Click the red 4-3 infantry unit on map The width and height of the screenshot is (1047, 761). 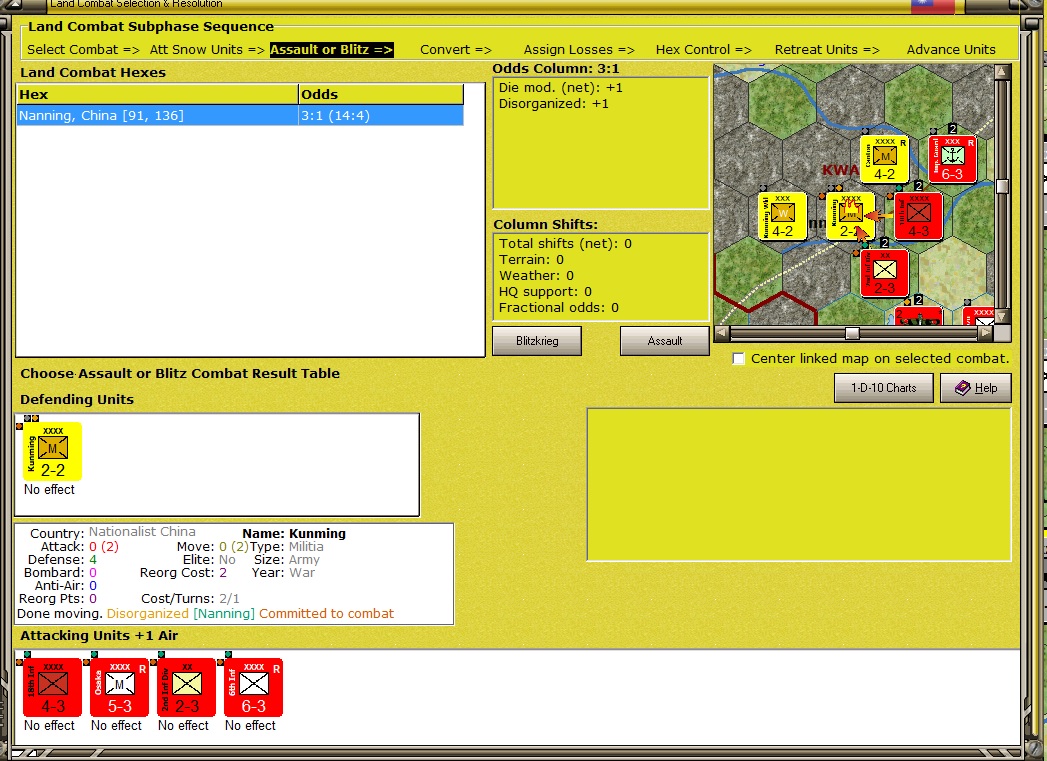point(918,216)
